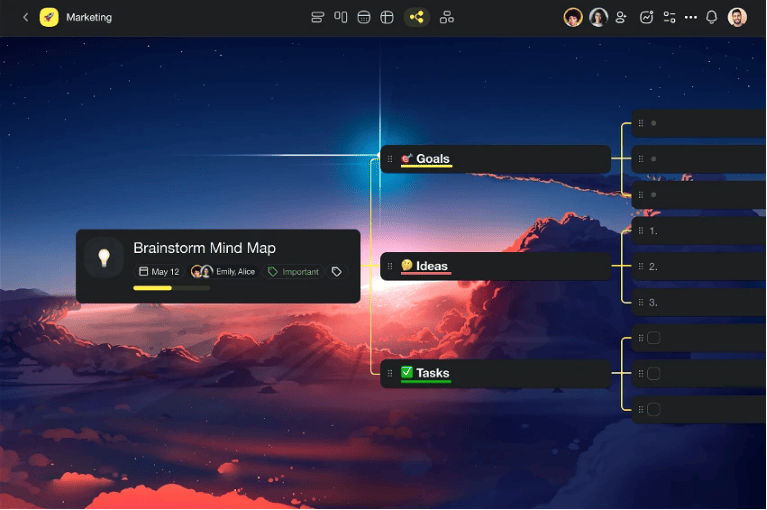The height and width of the screenshot is (510, 767).
Task: Click the Important tag label
Action: [x=293, y=272]
